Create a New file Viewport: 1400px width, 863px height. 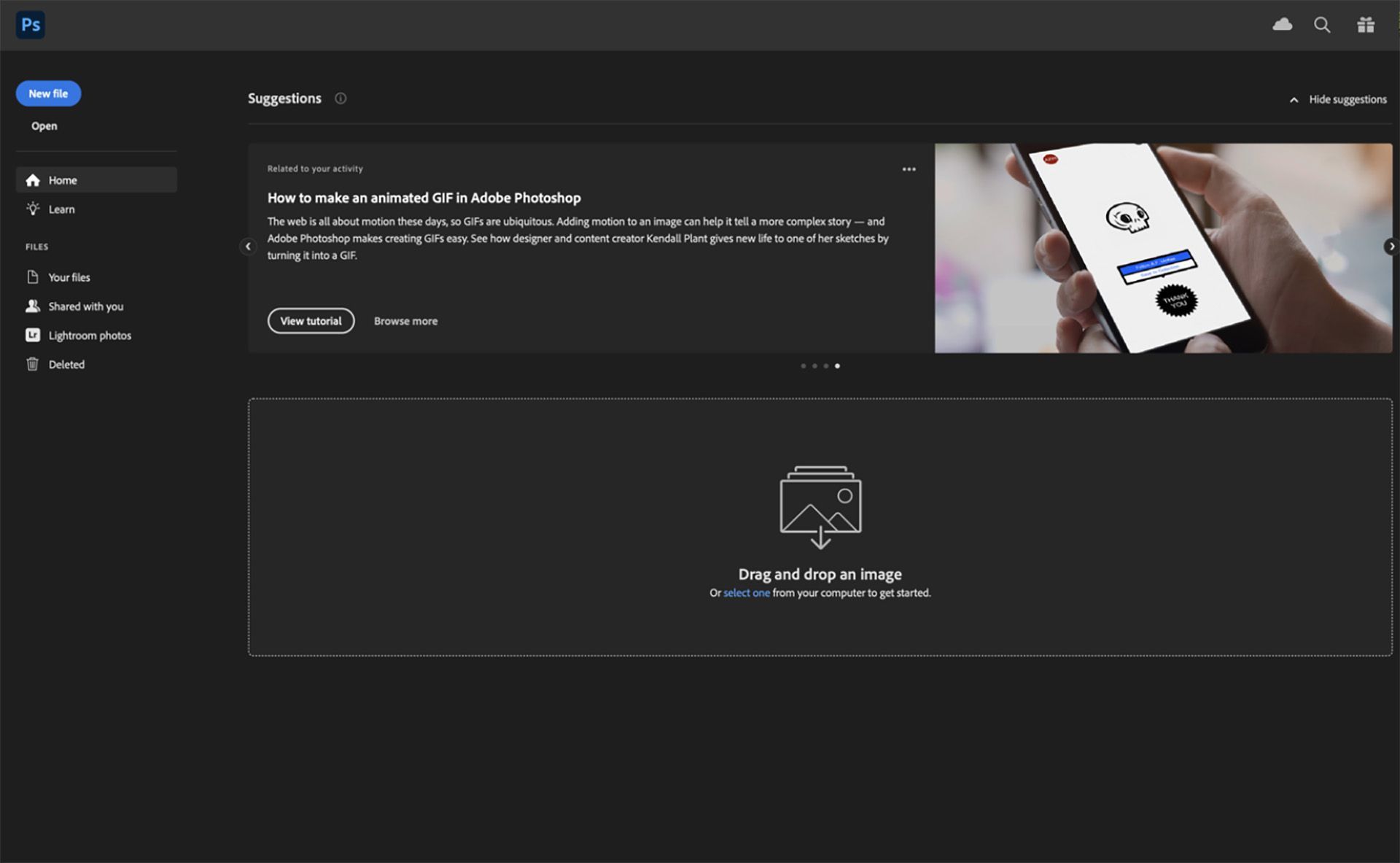coord(48,93)
